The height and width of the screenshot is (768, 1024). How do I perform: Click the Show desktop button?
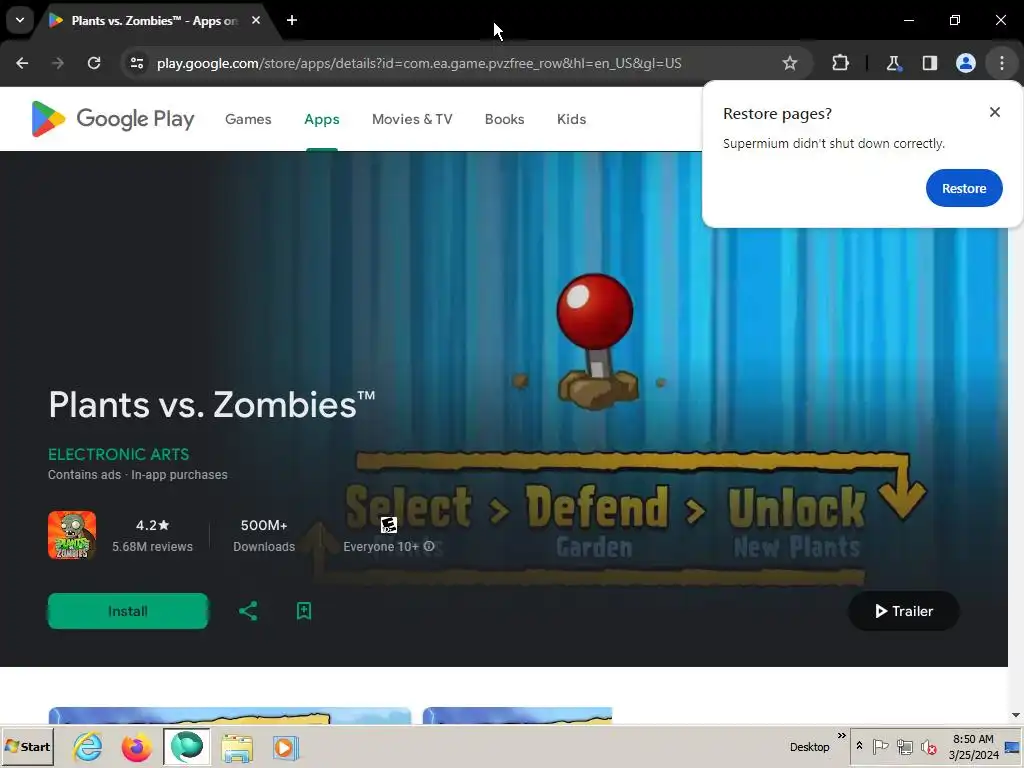point(1013,747)
